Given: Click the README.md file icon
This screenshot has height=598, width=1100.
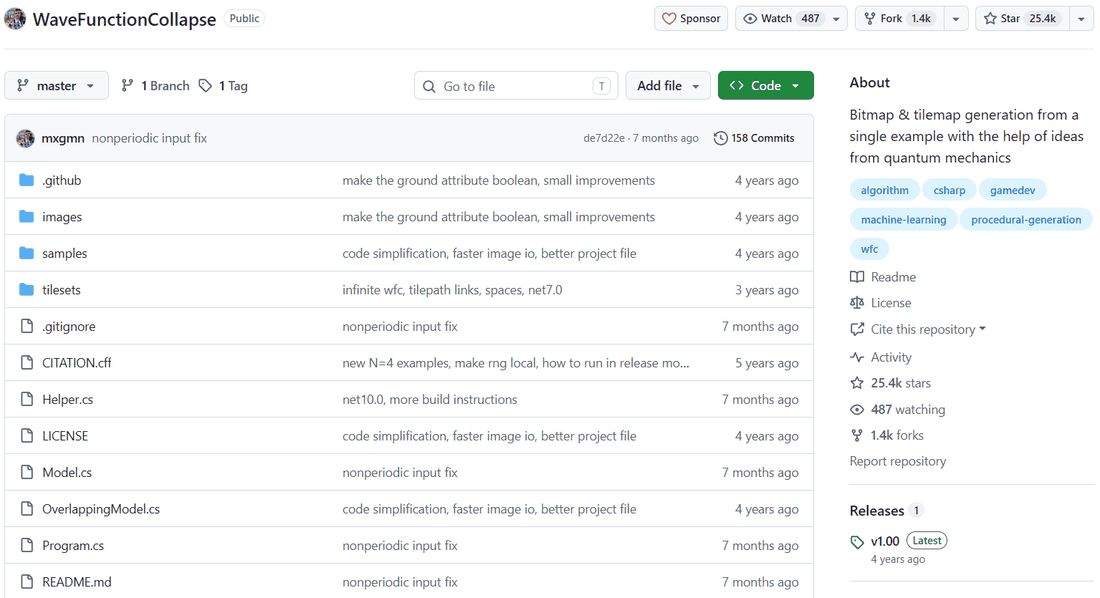Looking at the screenshot, I should coord(27,582).
